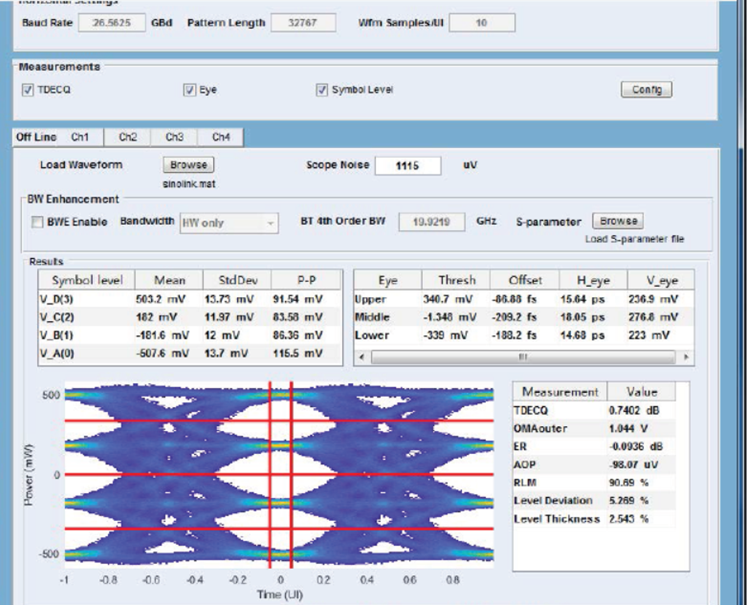Switch to the Ch1 tab
The image size is (747, 608).
[80, 136]
